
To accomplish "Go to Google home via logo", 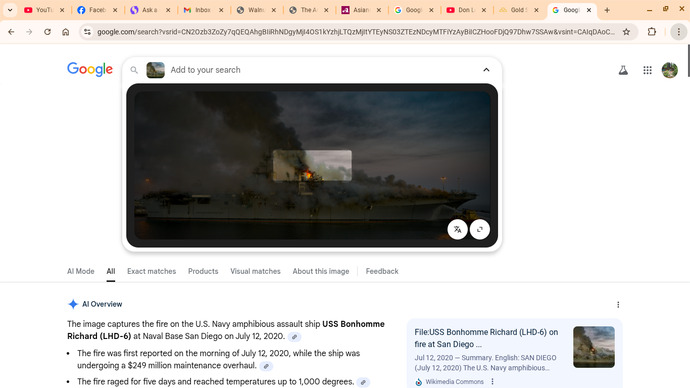I will [90, 70].
